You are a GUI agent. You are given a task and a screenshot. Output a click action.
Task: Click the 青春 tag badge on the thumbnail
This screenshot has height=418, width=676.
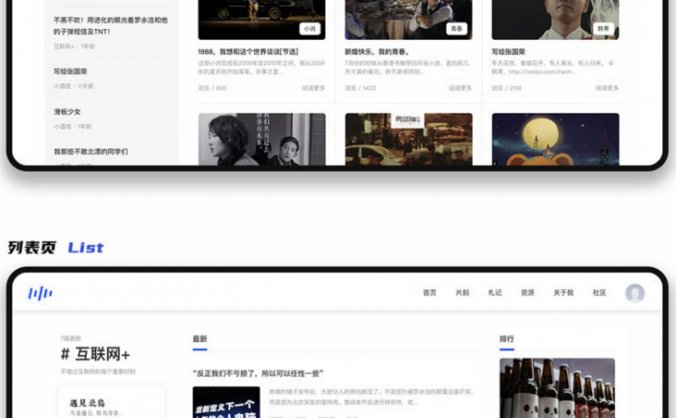tap(456, 29)
